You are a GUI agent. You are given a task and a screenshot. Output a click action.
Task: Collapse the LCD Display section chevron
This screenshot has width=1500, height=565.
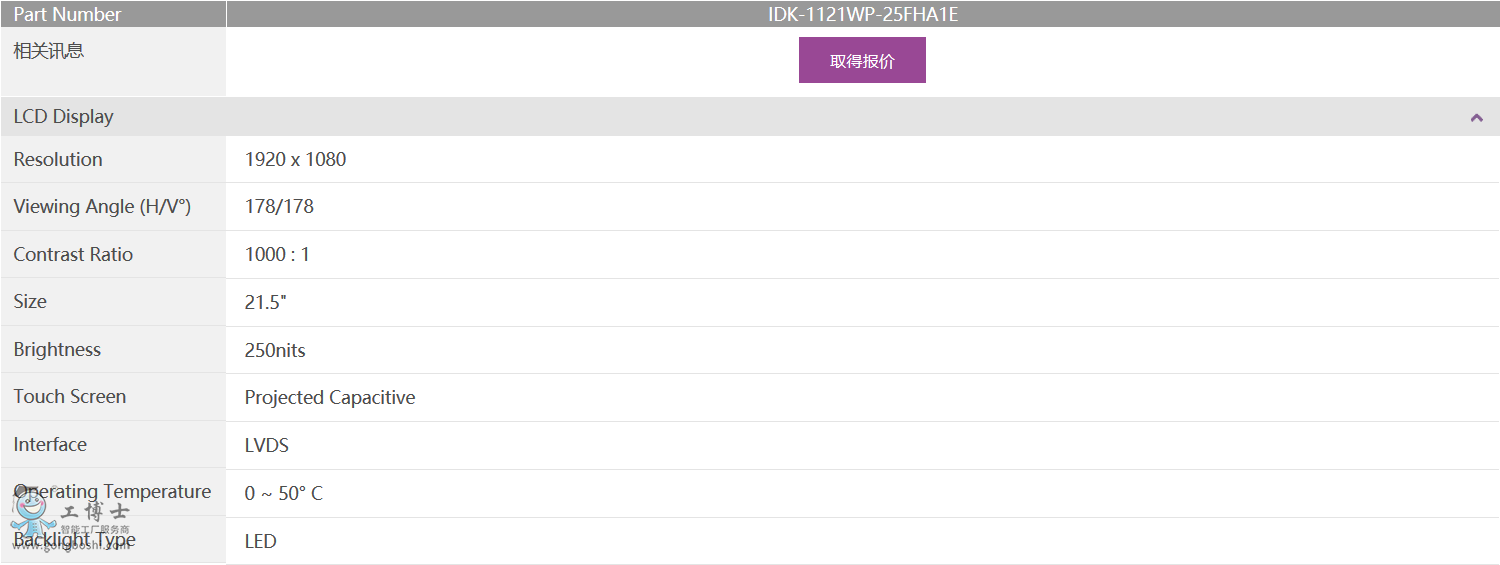tap(1476, 118)
